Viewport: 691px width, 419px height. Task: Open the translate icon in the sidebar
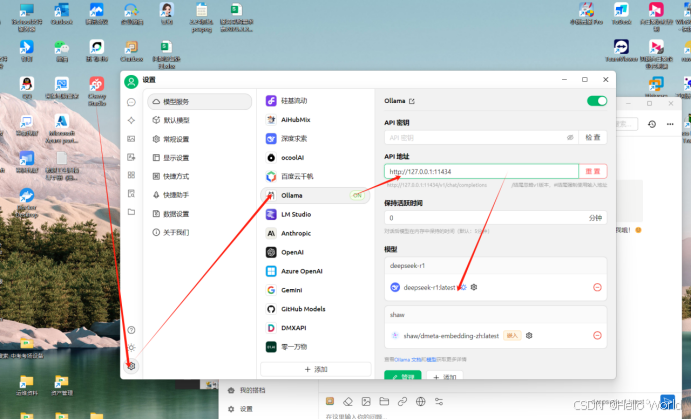click(x=131, y=157)
